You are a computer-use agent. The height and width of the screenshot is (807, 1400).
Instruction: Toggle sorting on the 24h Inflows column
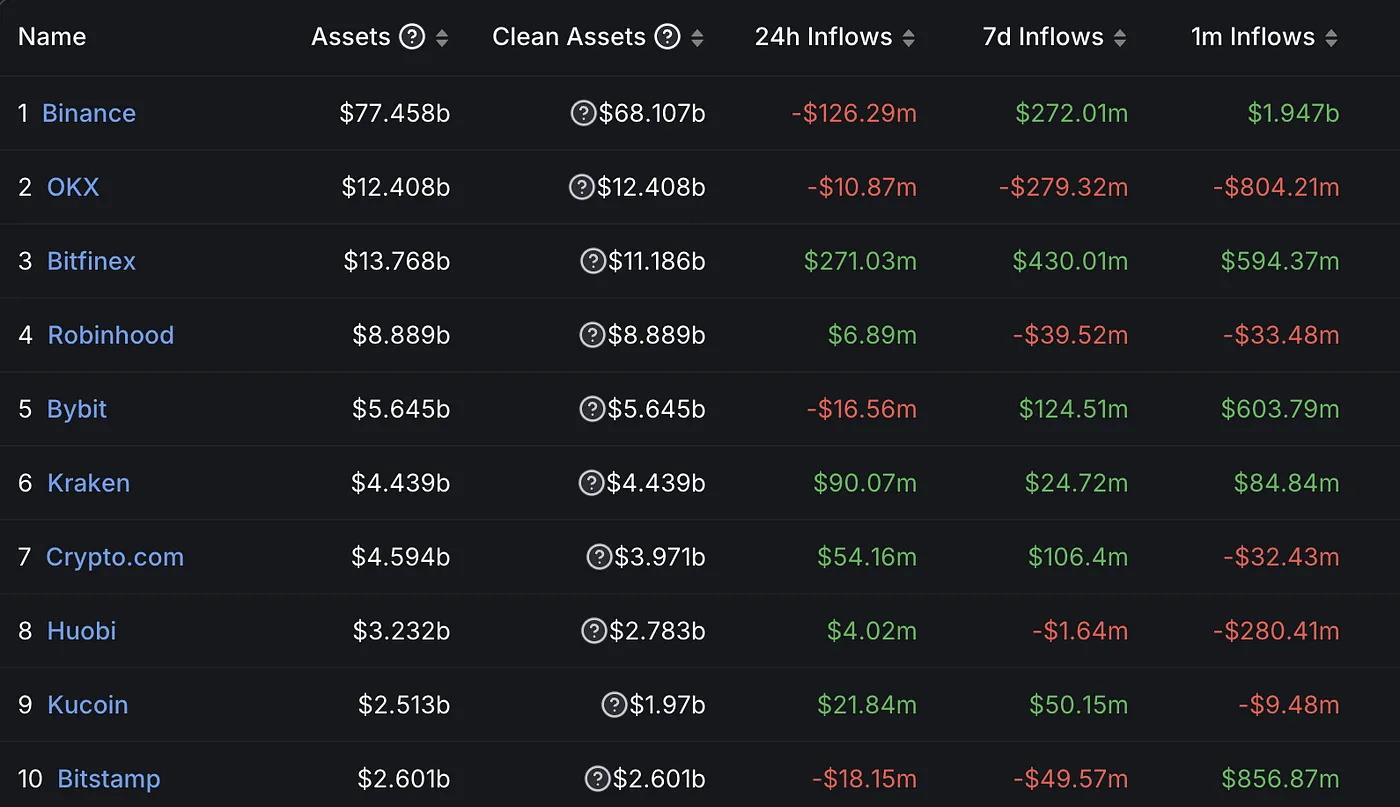click(x=909, y=36)
